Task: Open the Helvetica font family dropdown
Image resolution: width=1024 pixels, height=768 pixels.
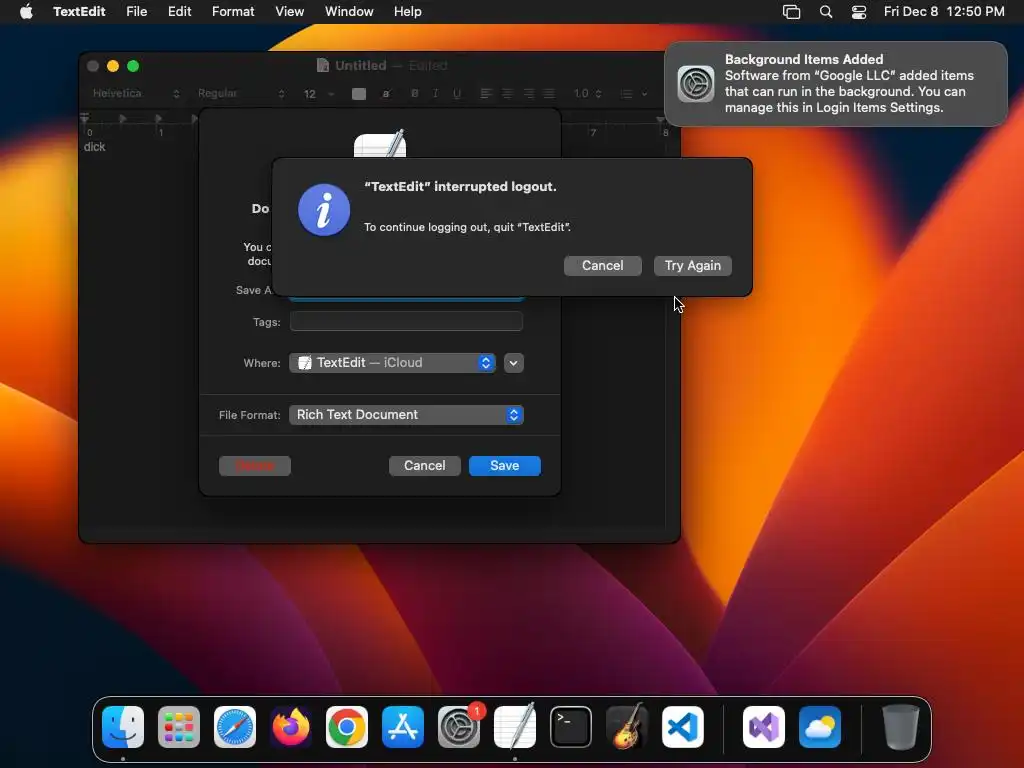Action: [135, 93]
